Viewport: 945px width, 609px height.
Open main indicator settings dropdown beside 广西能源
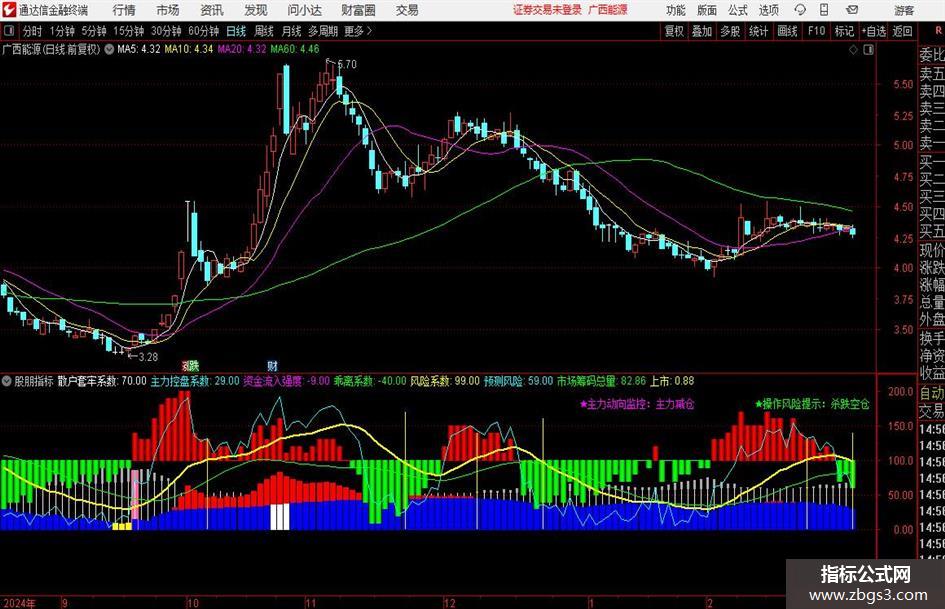(x=109, y=49)
